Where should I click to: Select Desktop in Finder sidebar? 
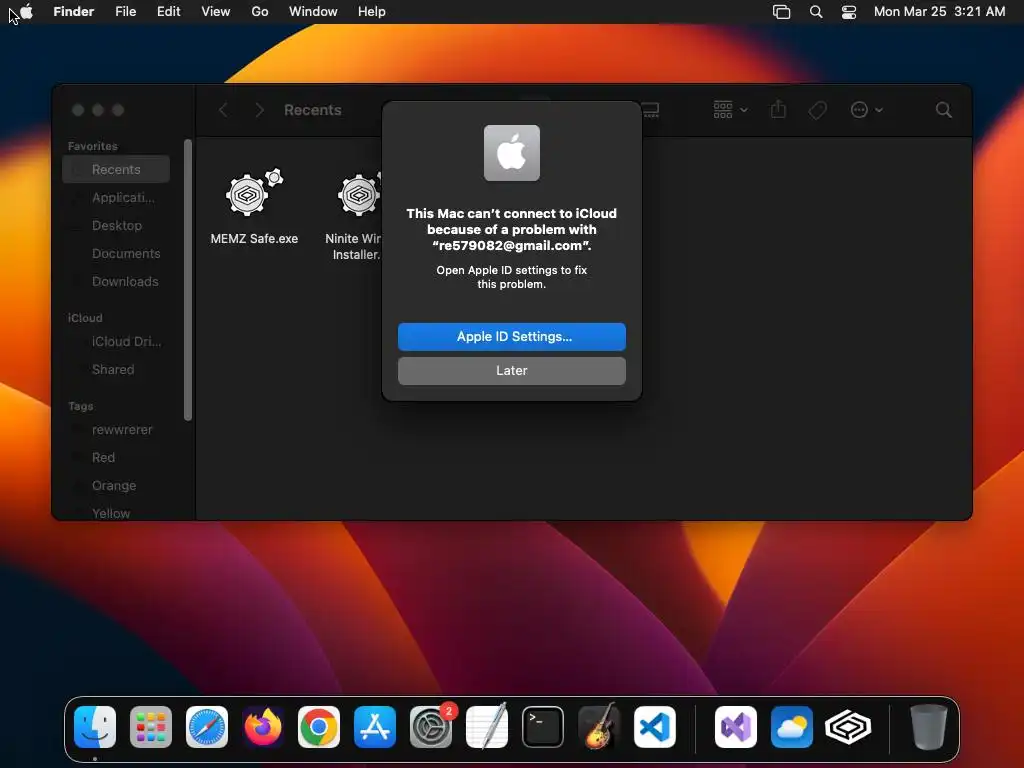click(116, 225)
